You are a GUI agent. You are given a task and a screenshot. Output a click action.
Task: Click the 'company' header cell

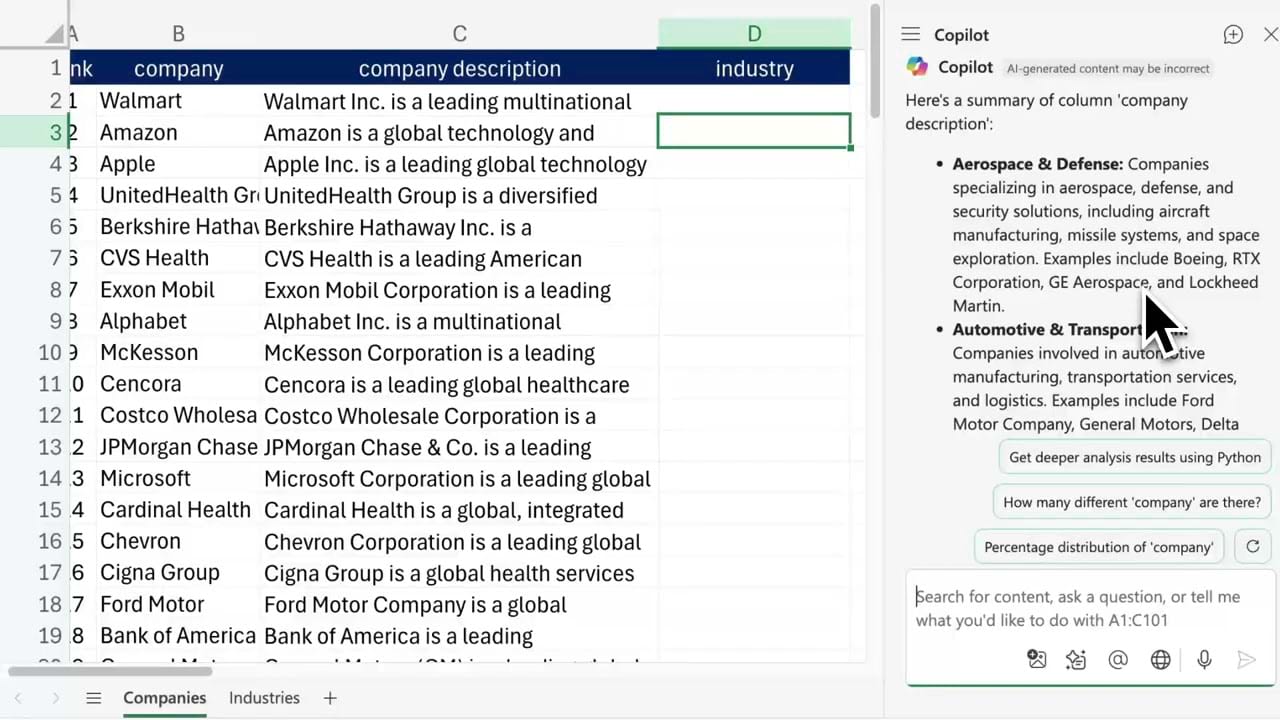(x=178, y=69)
